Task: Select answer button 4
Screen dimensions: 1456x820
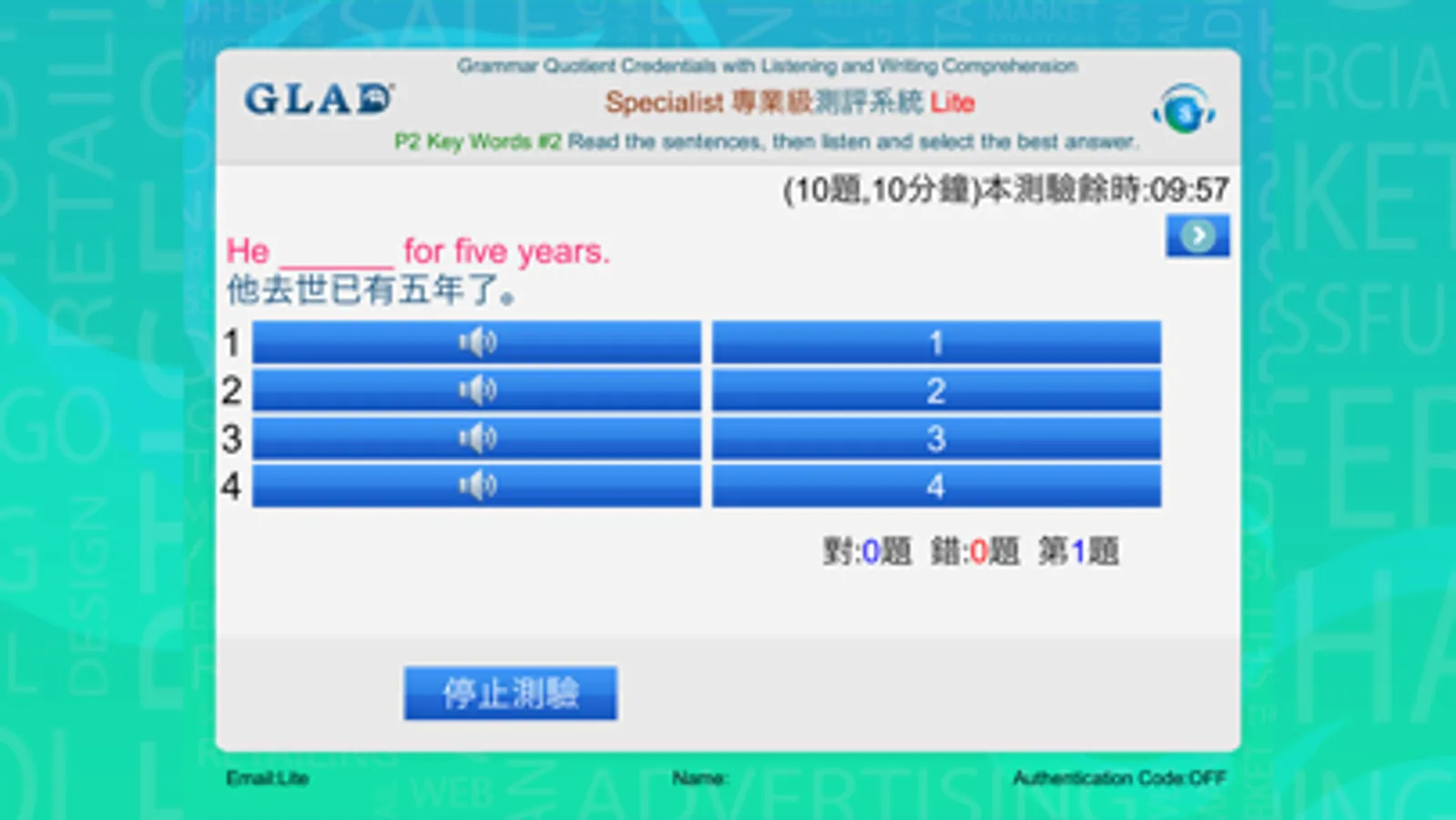Action: tap(936, 486)
